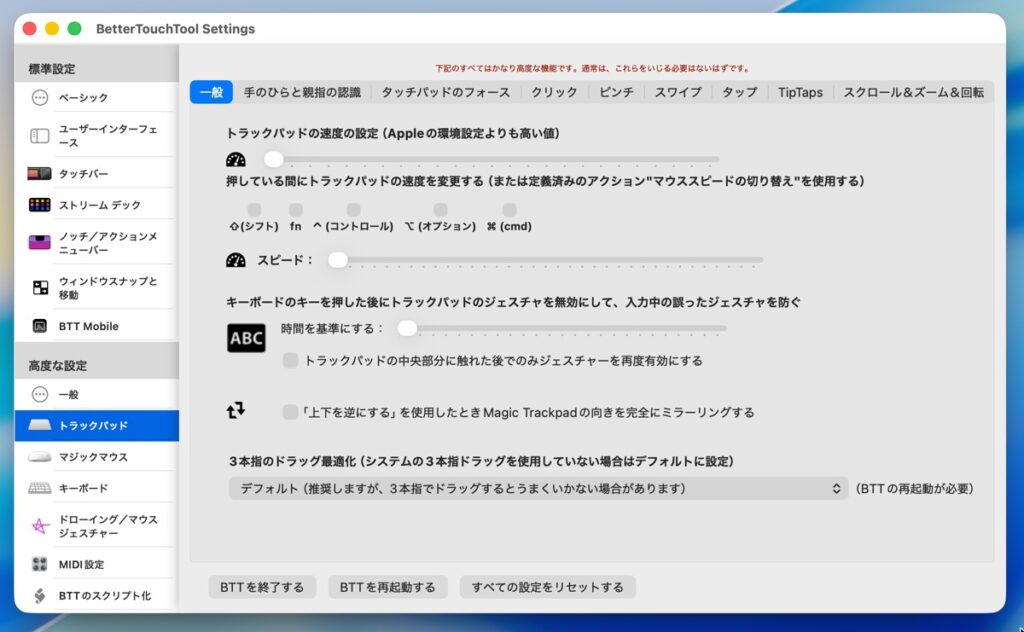Open the タッチバー settings icon
The image size is (1024, 632).
pyautogui.click(x=40, y=173)
